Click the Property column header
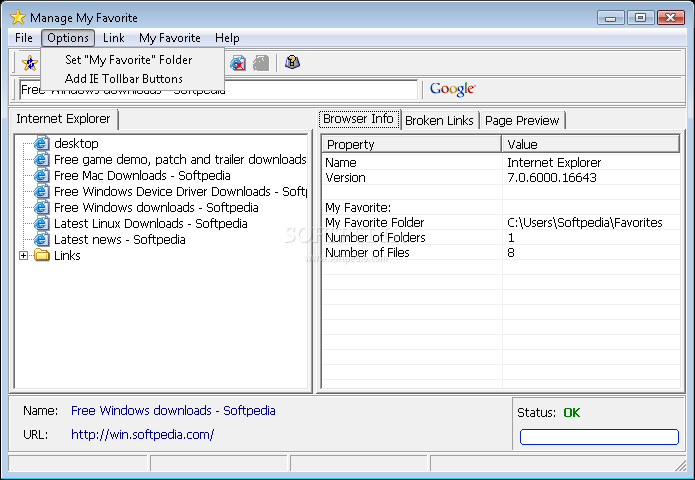The height and width of the screenshot is (480, 695). (412, 144)
